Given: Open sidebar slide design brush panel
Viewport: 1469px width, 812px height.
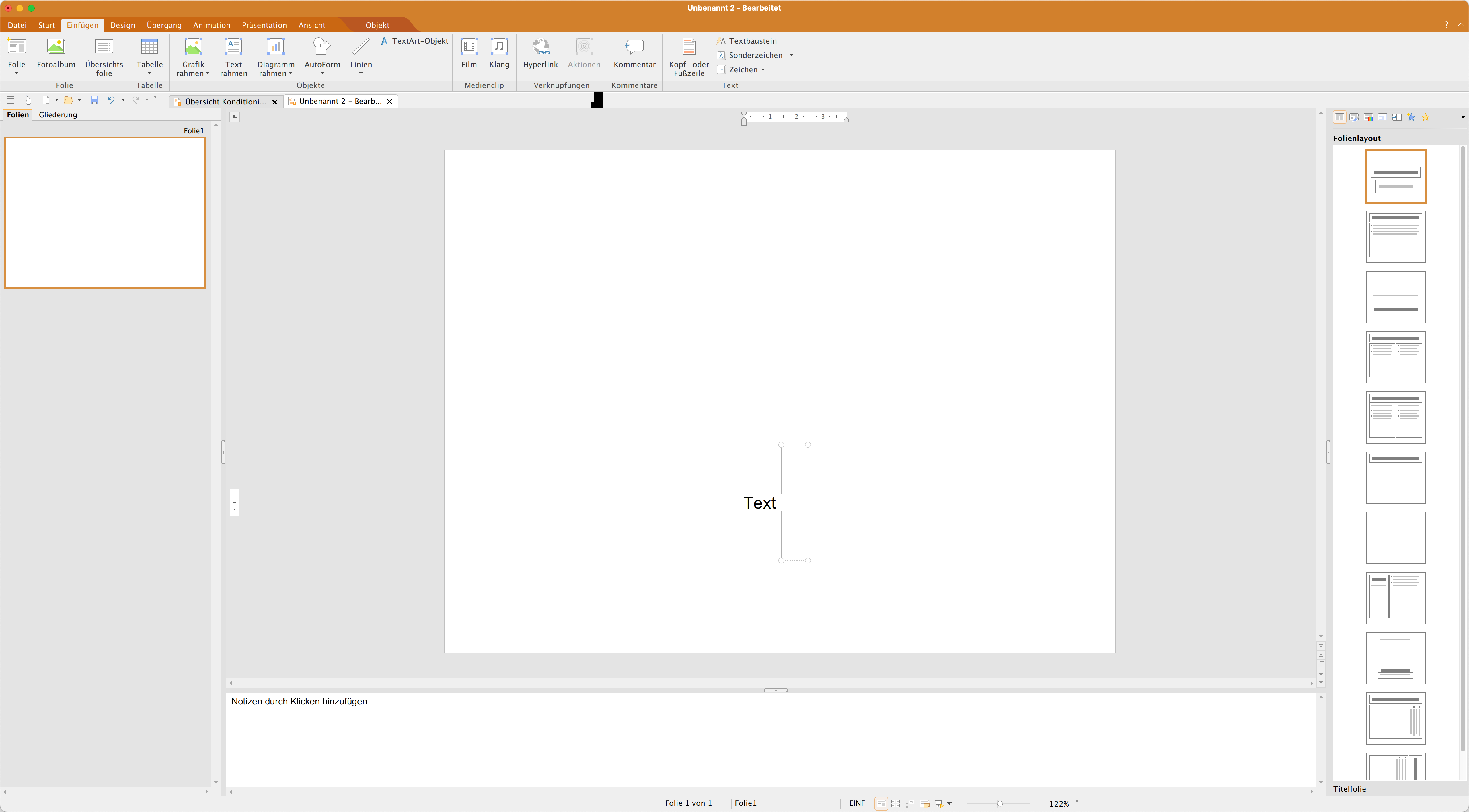Looking at the screenshot, I should 1354,118.
